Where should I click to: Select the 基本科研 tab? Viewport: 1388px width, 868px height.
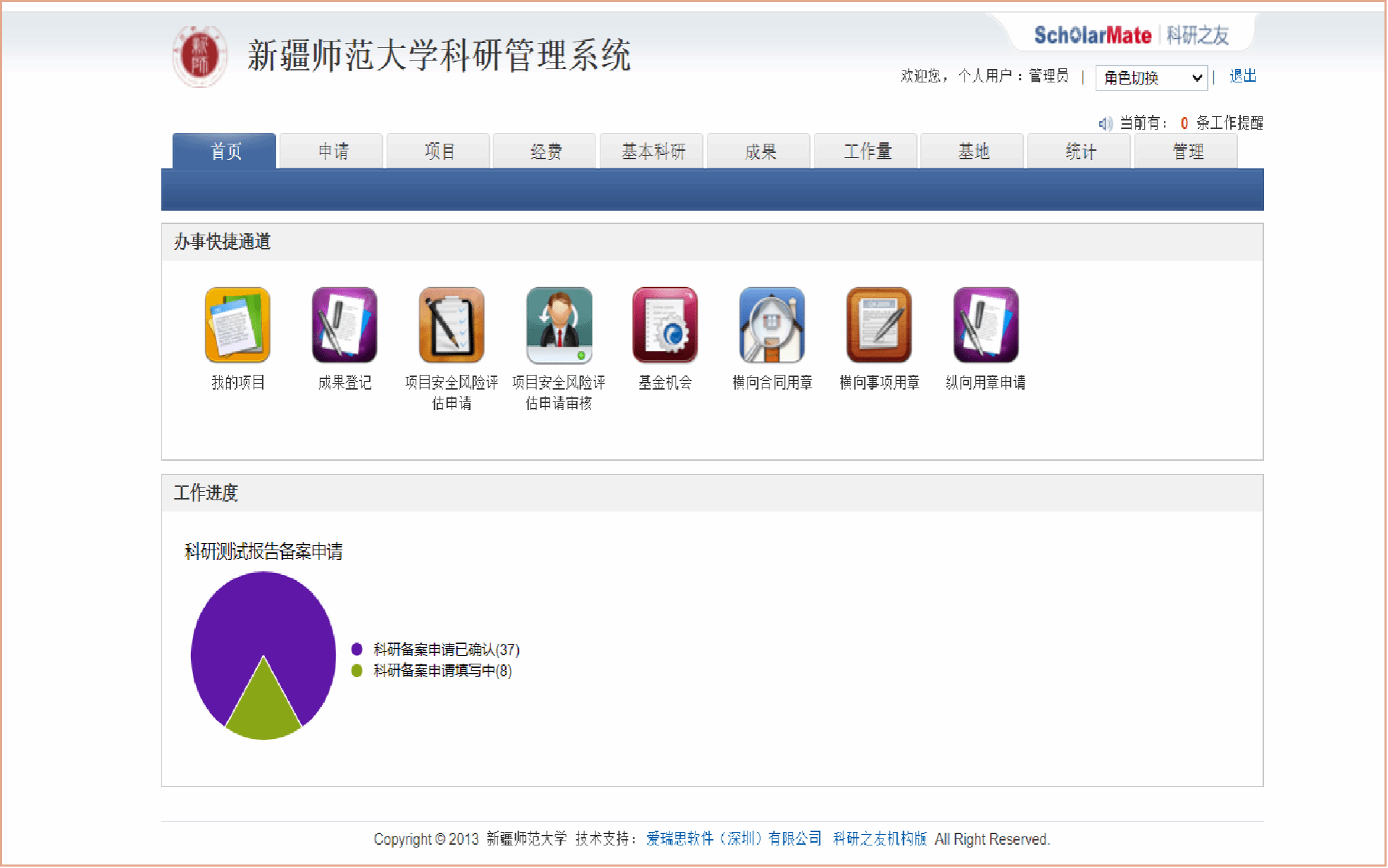(x=653, y=151)
